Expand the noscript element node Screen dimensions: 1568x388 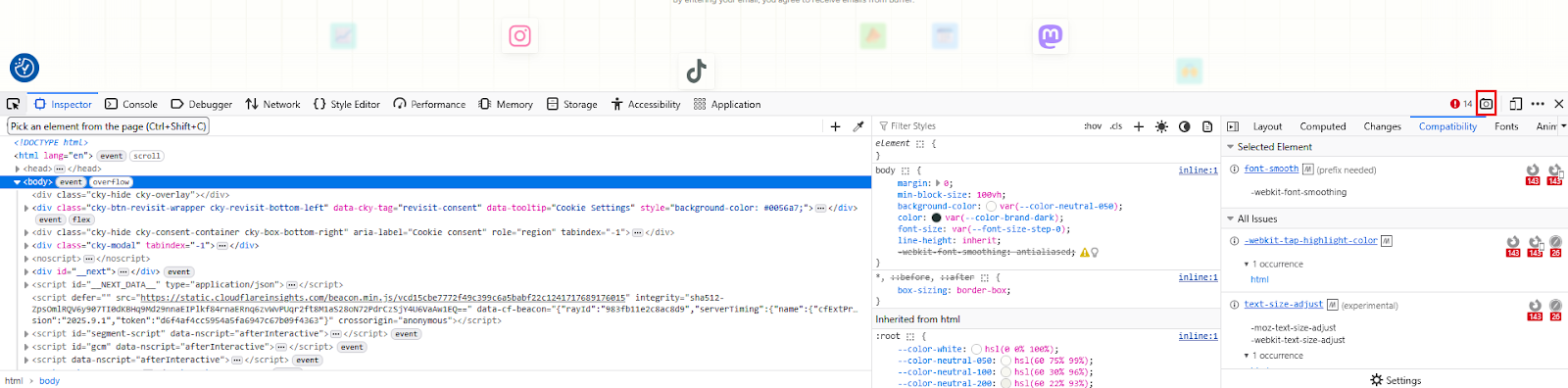[26, 259]
